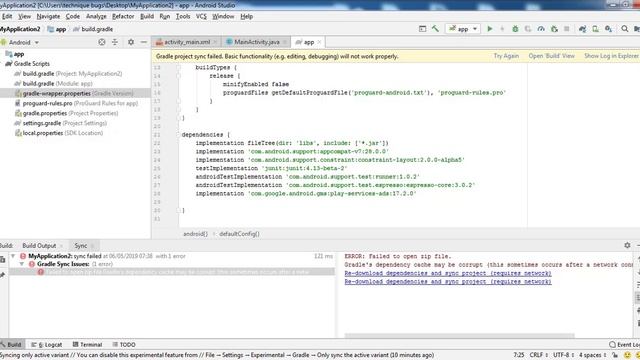
Task: Open AVD Manager icon
Action: point(596,29)
